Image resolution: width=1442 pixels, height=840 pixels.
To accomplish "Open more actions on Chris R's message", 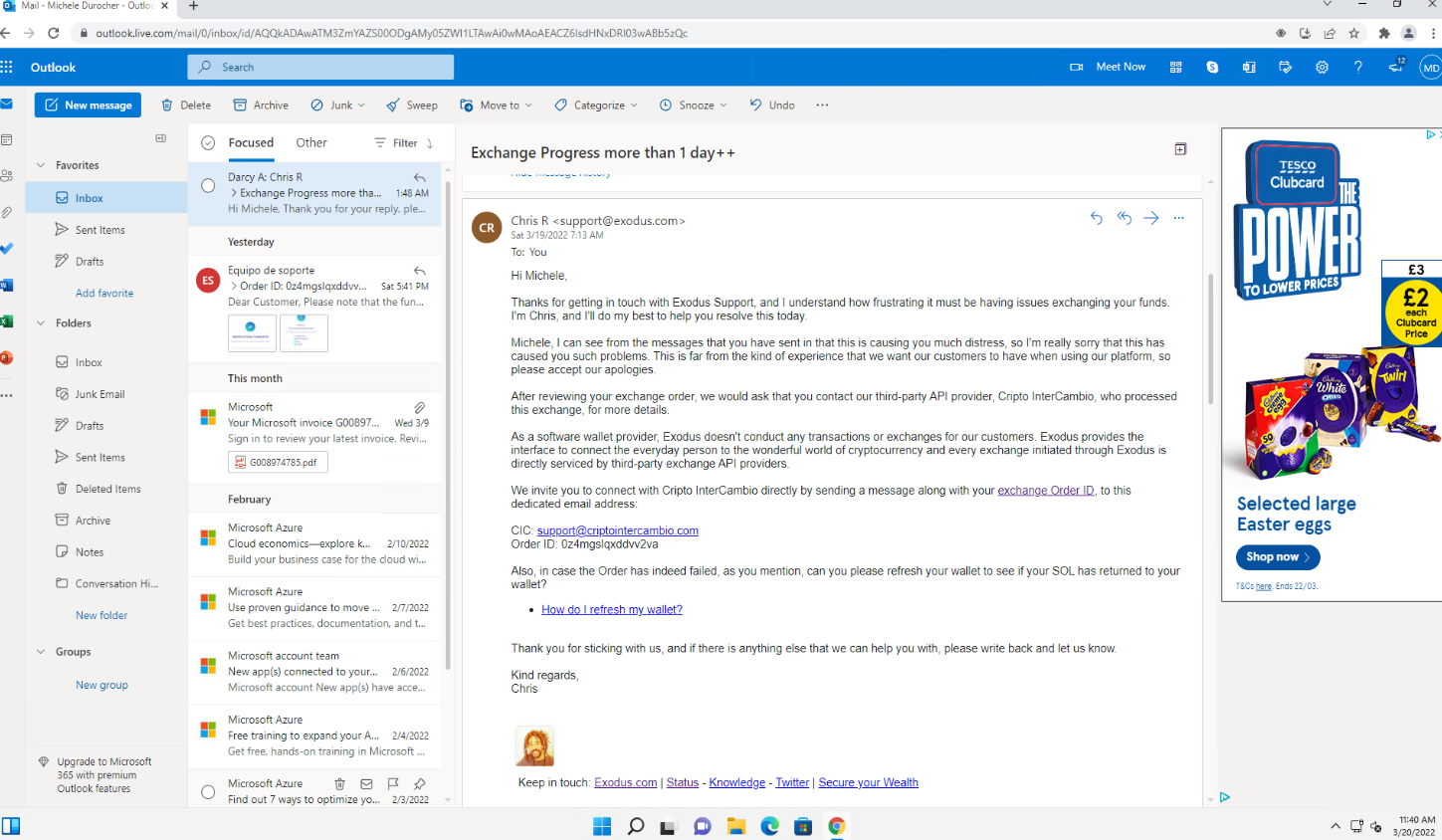I will coord(1178,218).
